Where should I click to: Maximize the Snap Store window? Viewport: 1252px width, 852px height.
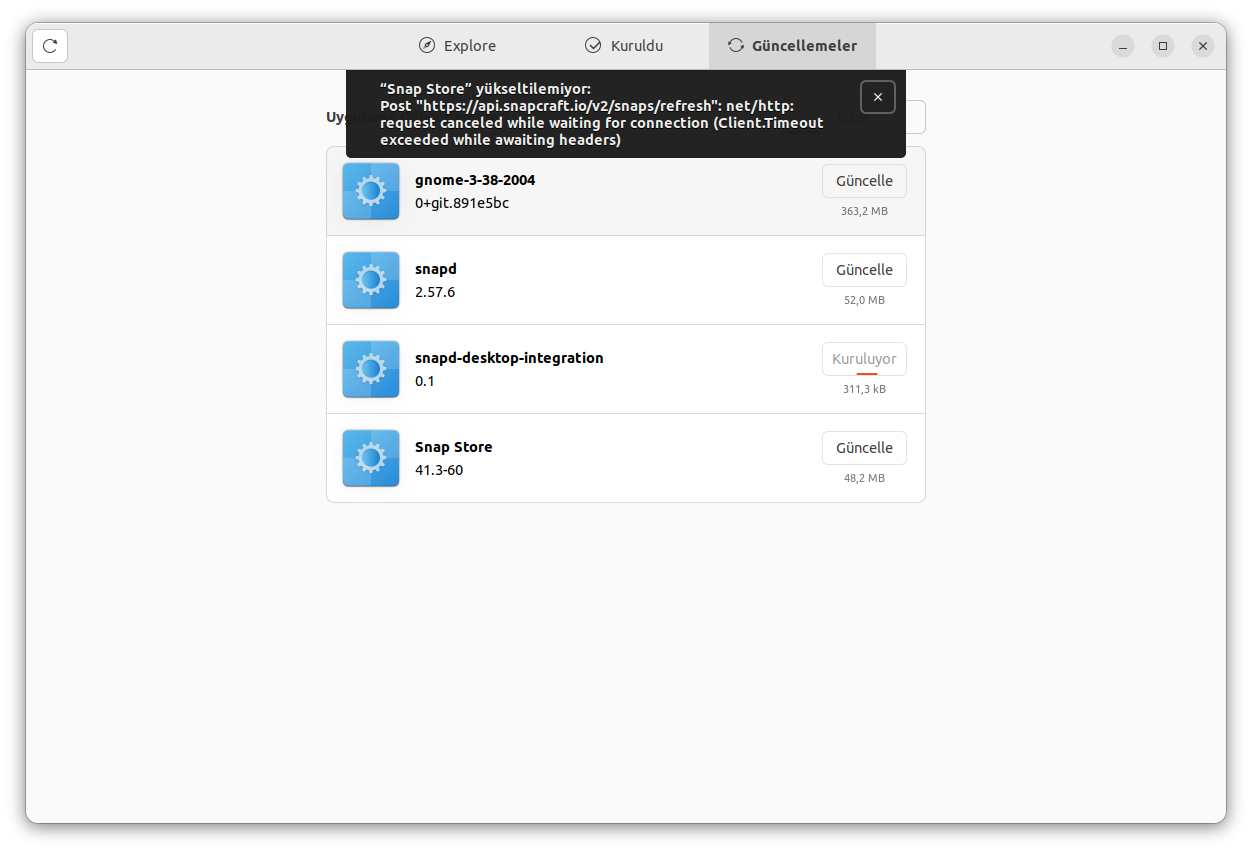tap(1163, 46)
